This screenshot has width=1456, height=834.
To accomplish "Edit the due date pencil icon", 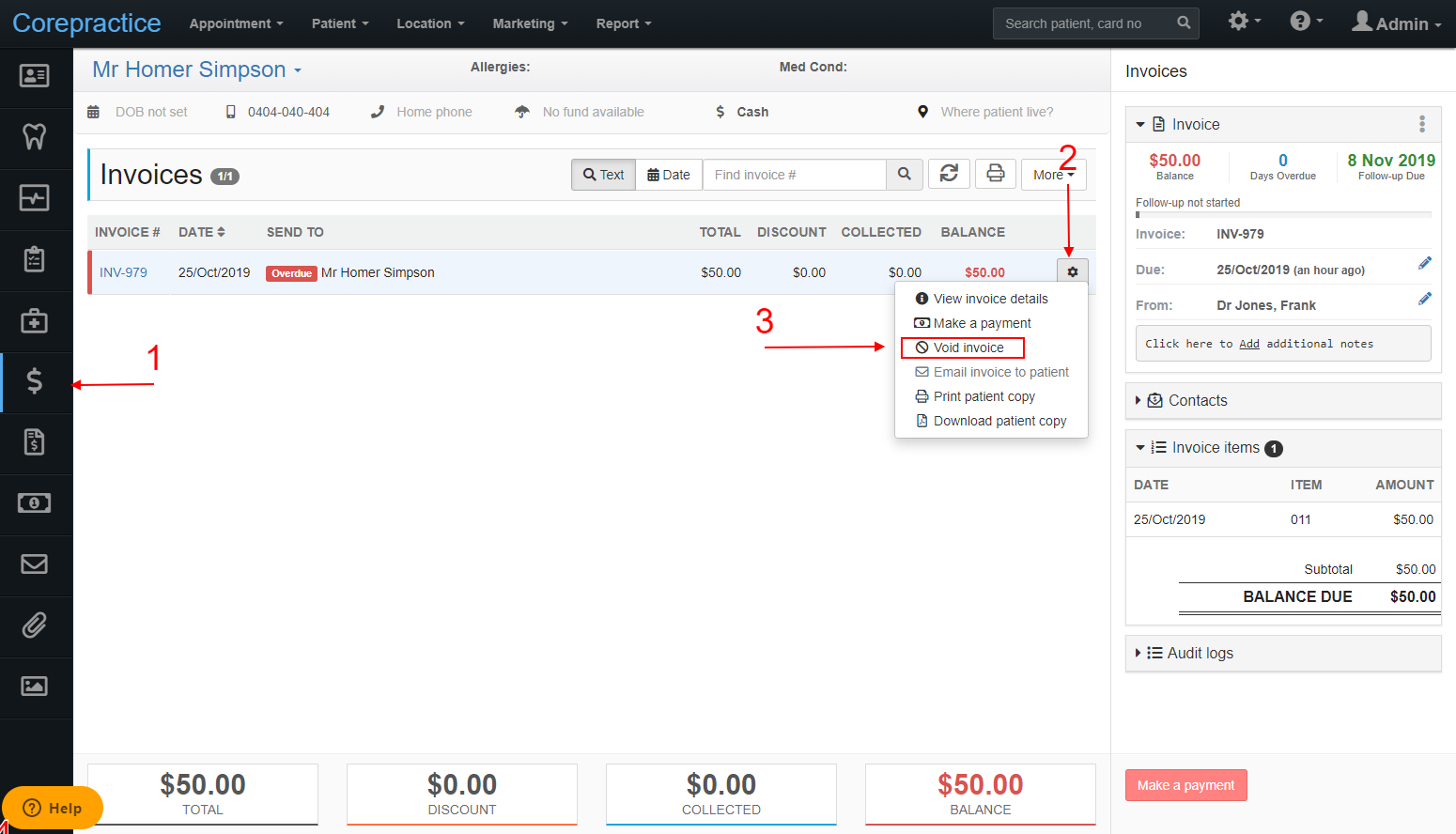I will click(x=1425, y=263).
